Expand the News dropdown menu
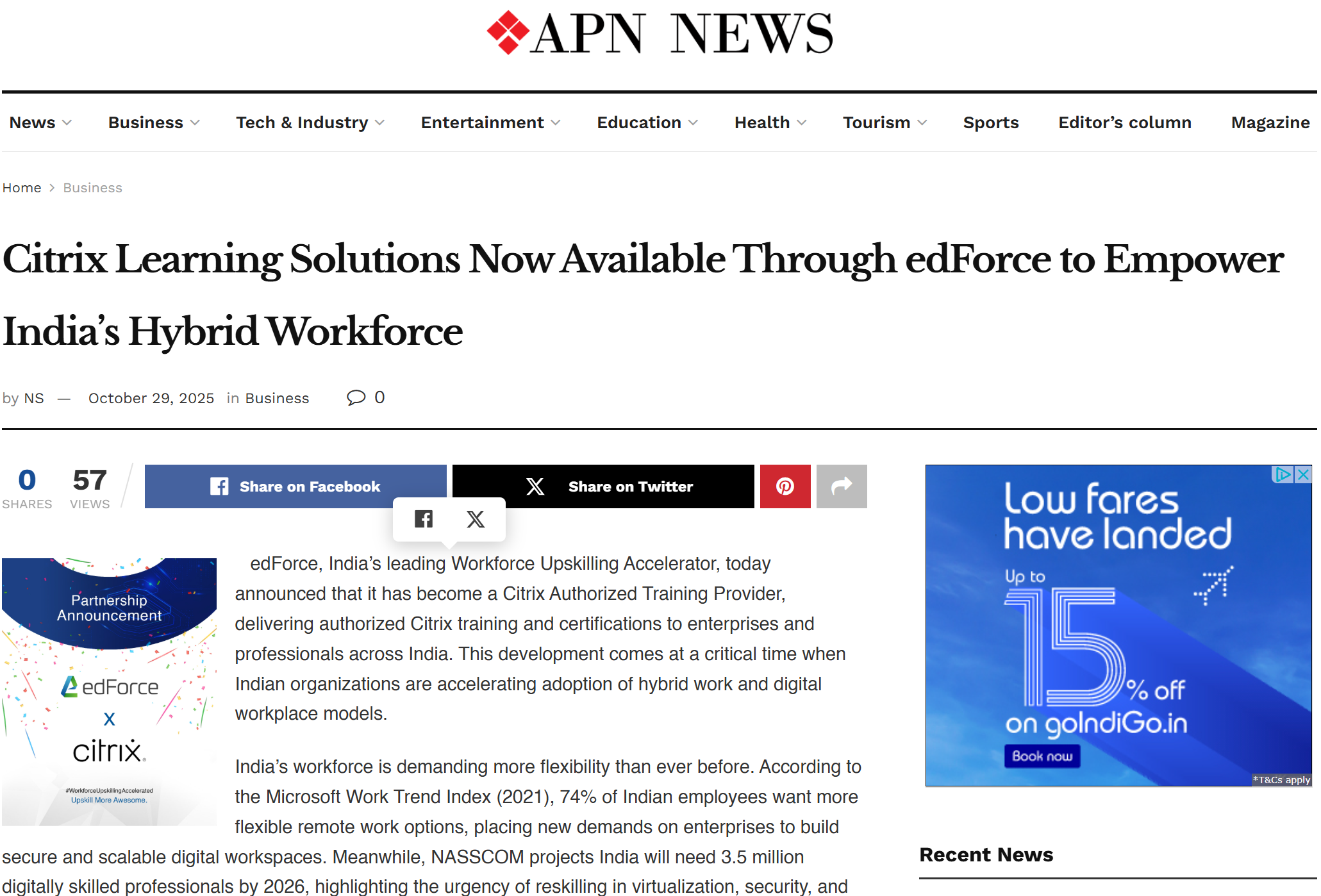1321x896 pixels. (x=40, y=122)
